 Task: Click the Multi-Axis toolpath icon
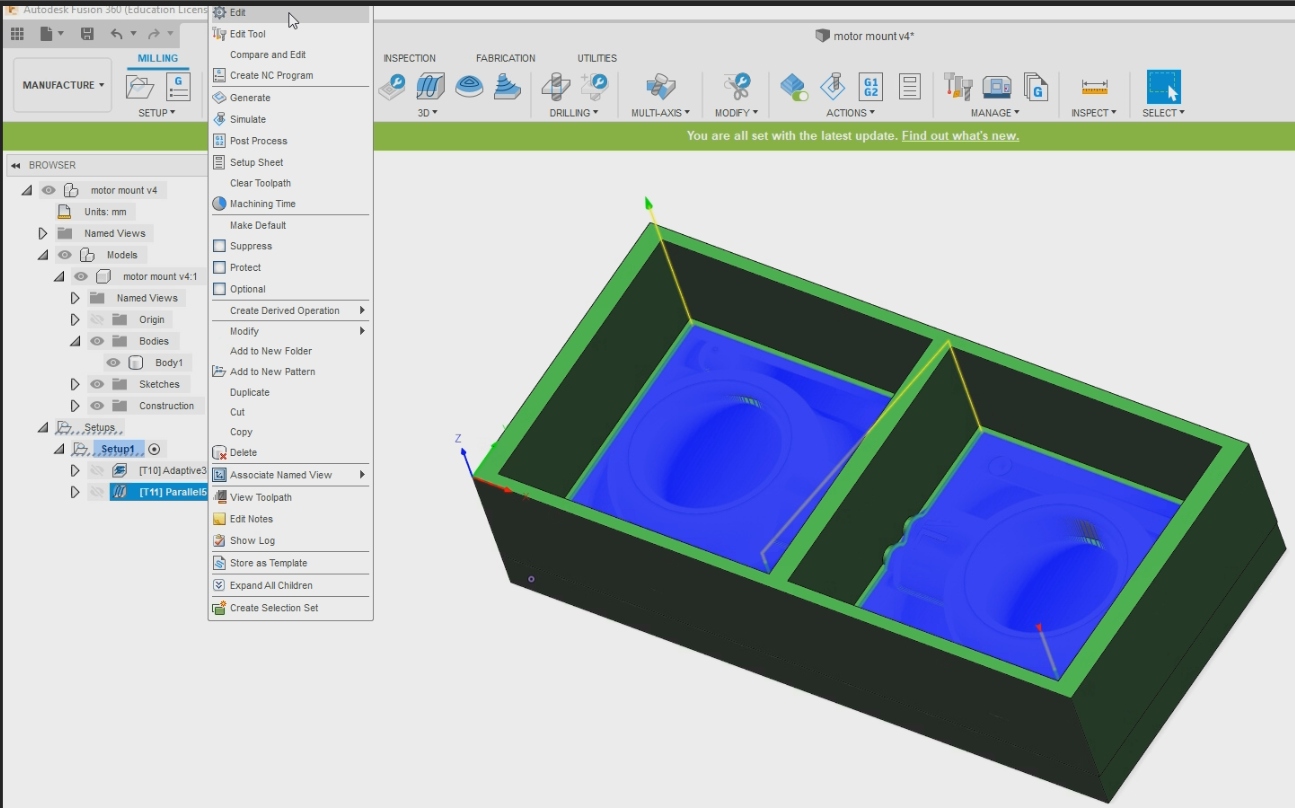(660, 87)
